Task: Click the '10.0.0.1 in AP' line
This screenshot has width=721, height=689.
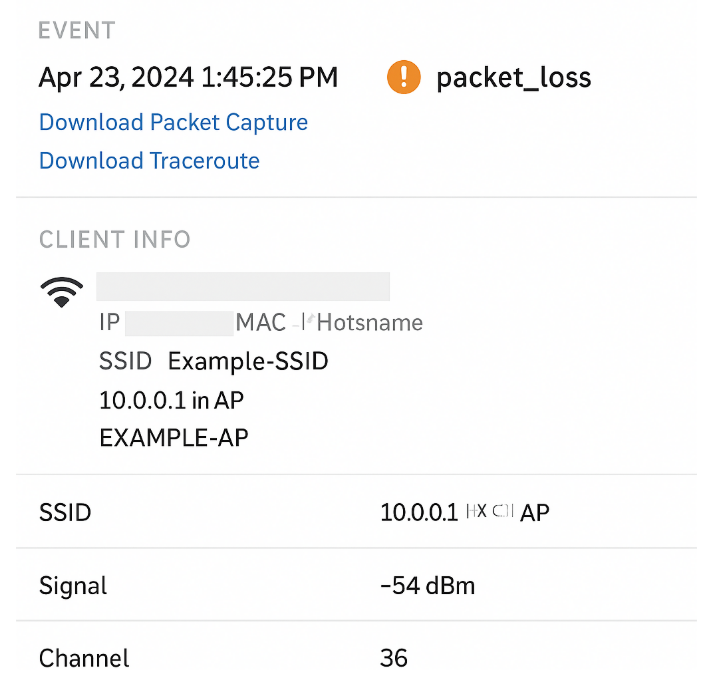Action: 171,400
